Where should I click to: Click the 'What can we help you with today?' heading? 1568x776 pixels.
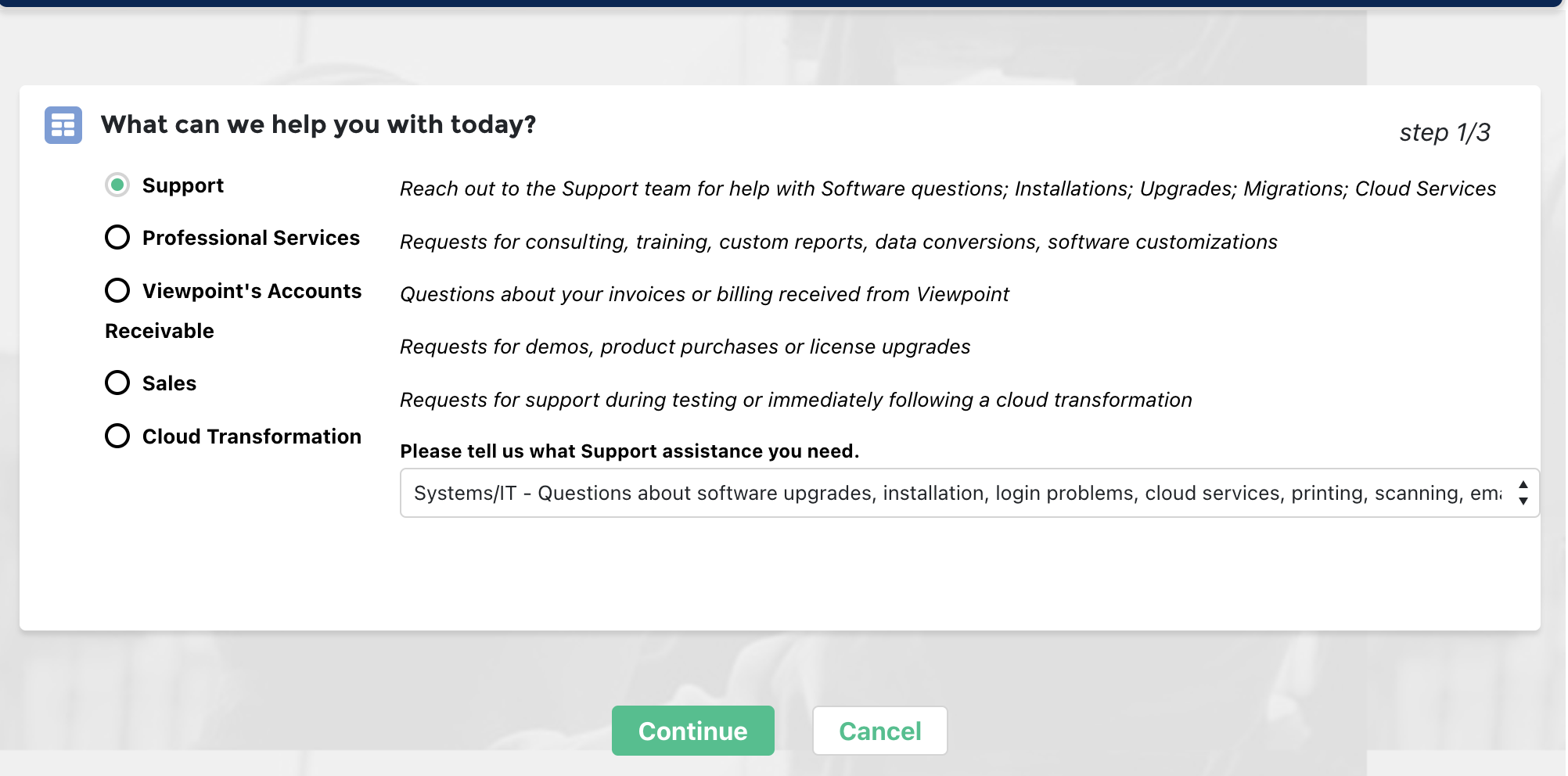318,124
